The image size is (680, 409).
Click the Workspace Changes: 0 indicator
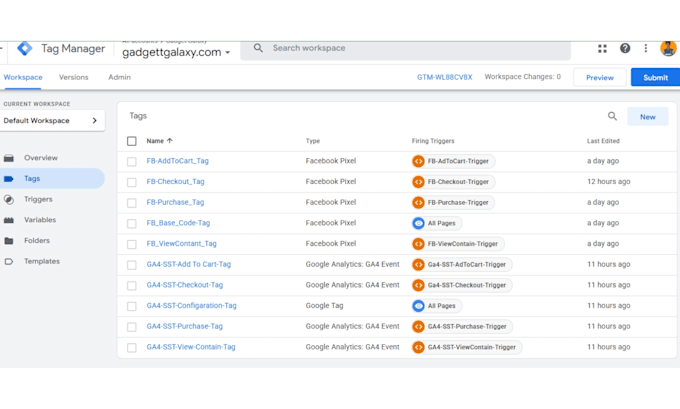point(523,77)
